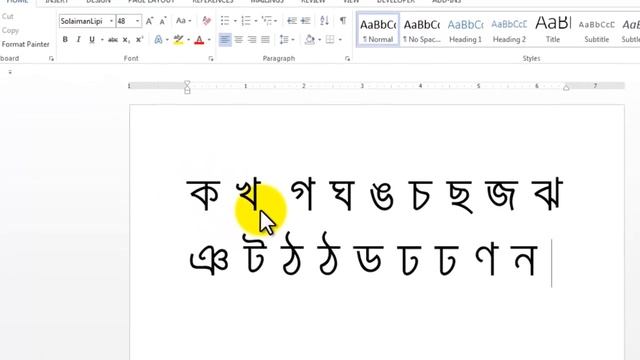Open Paragraph dialog launcher
The height and width of the screenshot is (360, 640).
coord(347,59)
